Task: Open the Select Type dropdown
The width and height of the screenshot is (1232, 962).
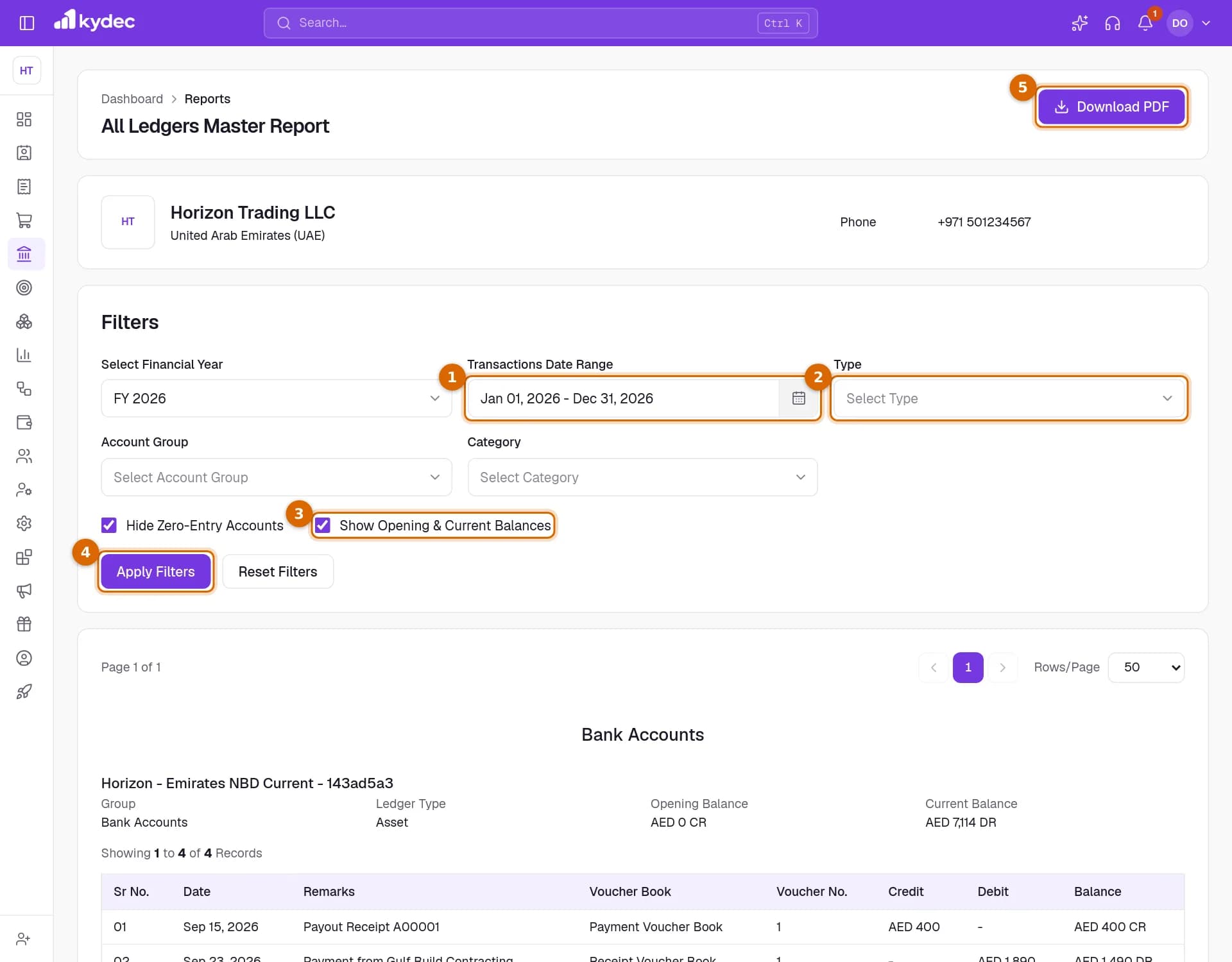Action: coord(1009,398)
